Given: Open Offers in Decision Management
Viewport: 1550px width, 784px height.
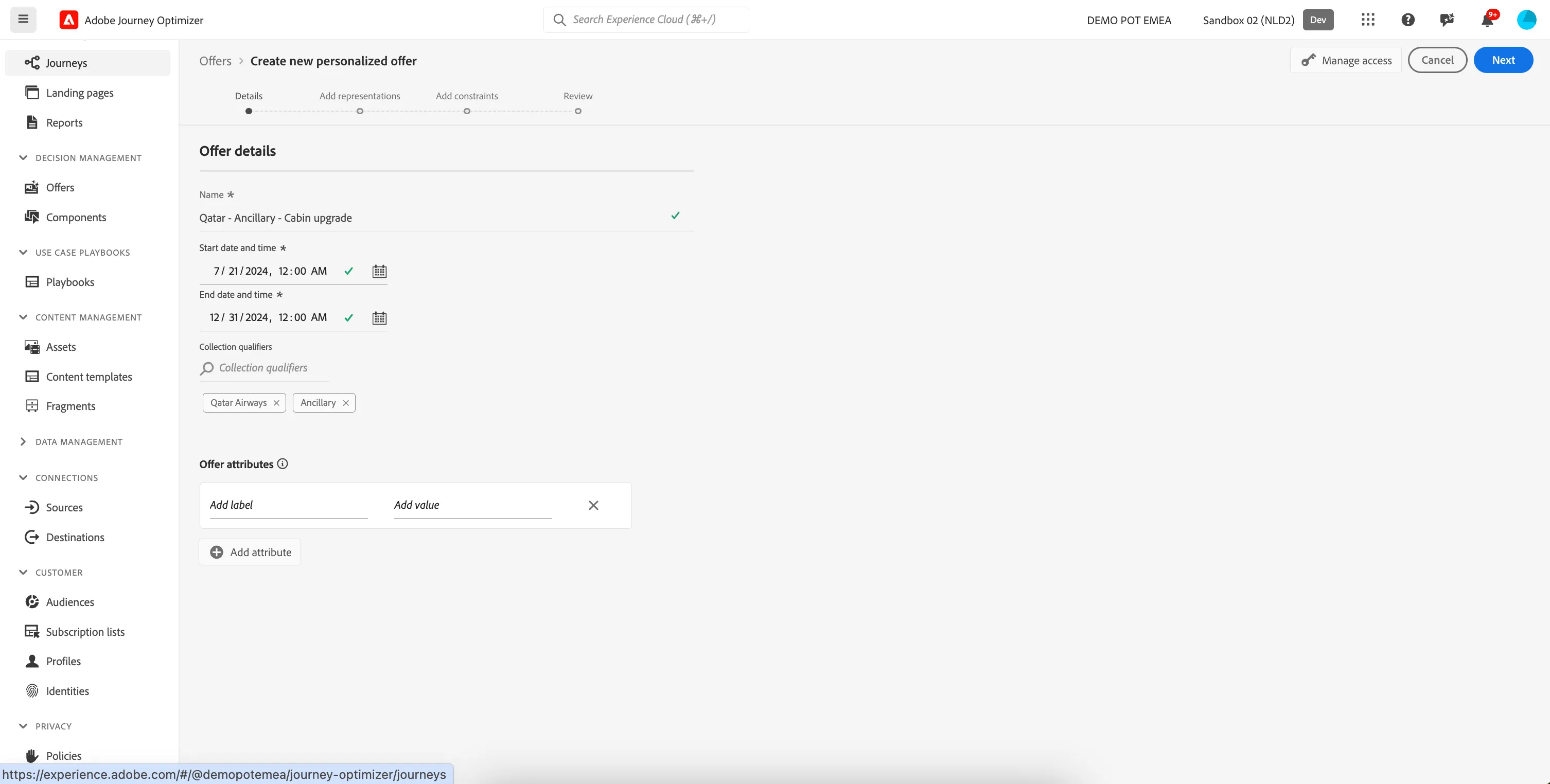Looking at the screenshot, I should (x=88, y=188).
